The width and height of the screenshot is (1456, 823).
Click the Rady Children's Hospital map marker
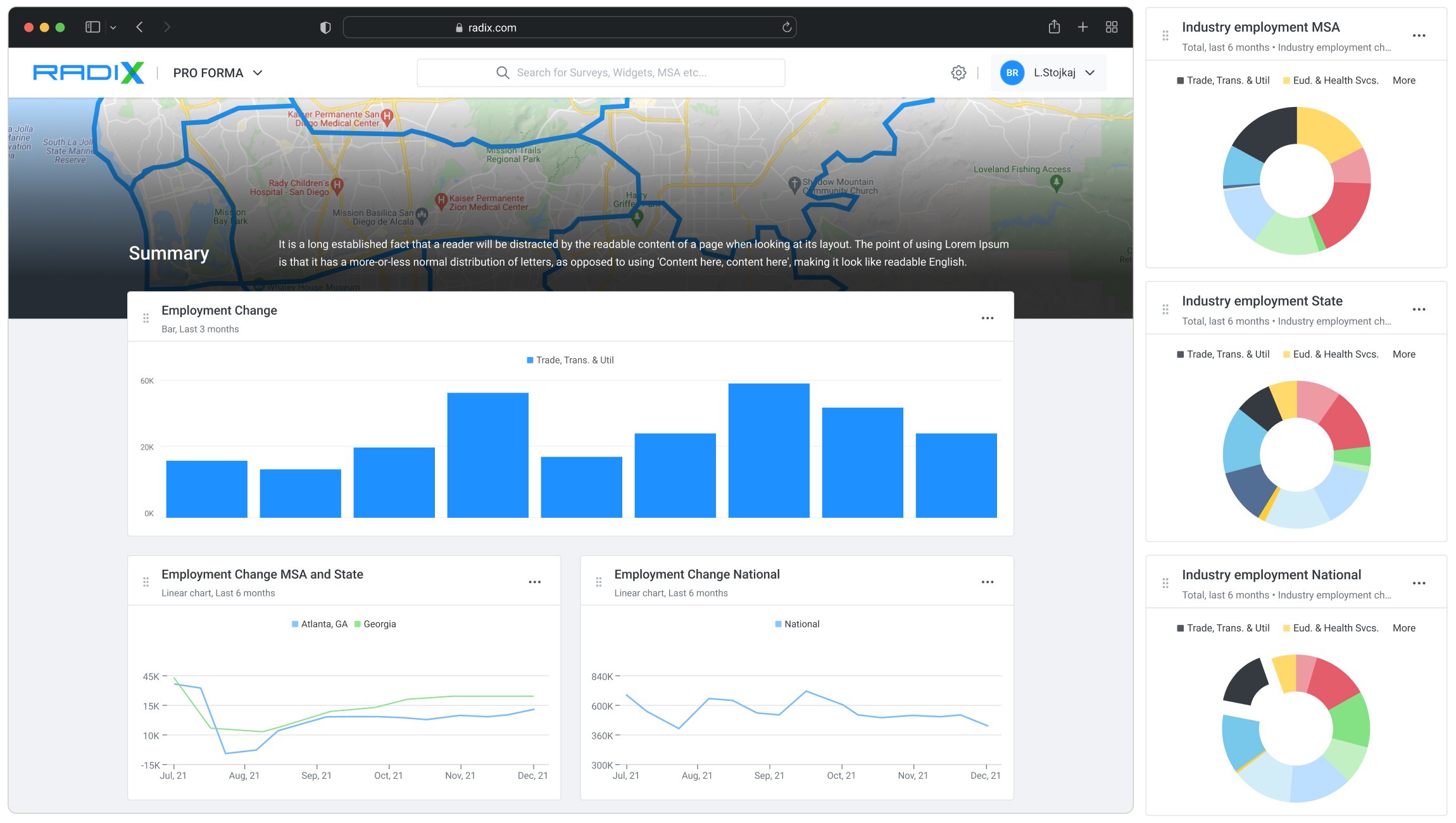point(337,185)
